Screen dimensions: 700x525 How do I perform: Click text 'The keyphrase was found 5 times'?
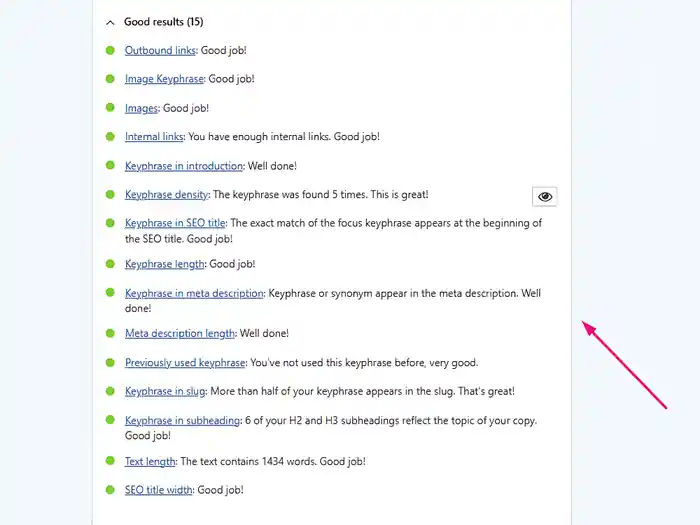(x=289, y=195)
